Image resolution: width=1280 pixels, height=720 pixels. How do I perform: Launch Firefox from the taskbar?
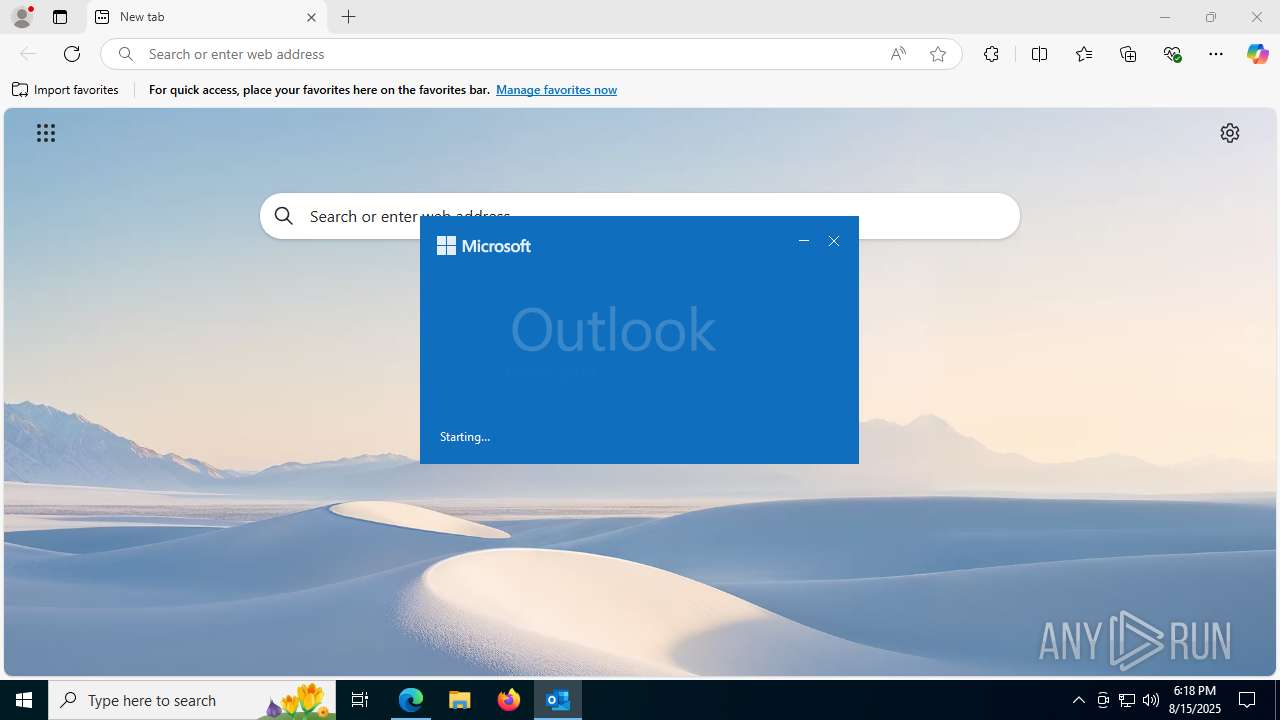click(x=509, y=700)
